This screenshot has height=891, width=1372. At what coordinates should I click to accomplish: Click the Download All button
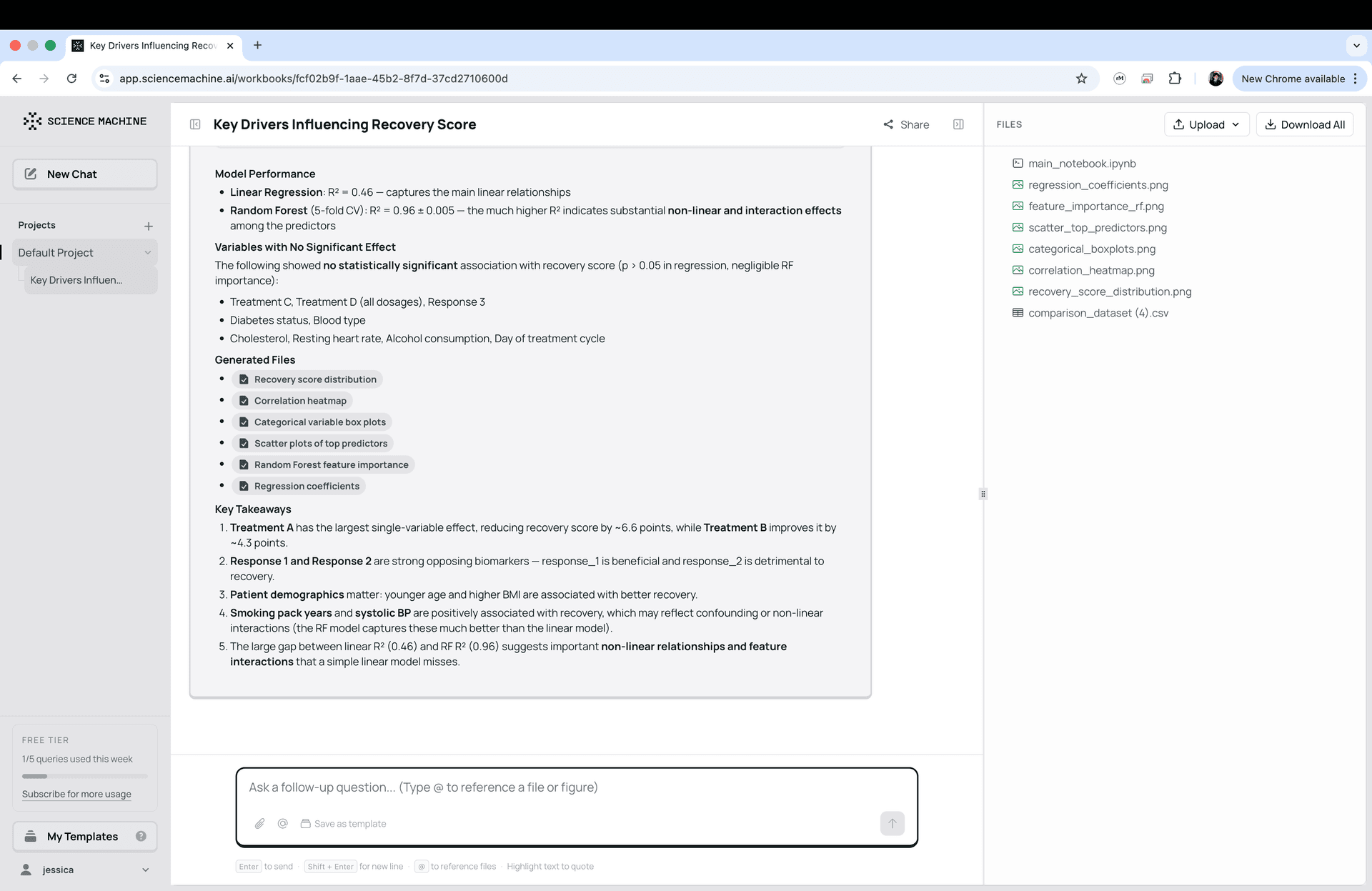(x=1304, y=124)
